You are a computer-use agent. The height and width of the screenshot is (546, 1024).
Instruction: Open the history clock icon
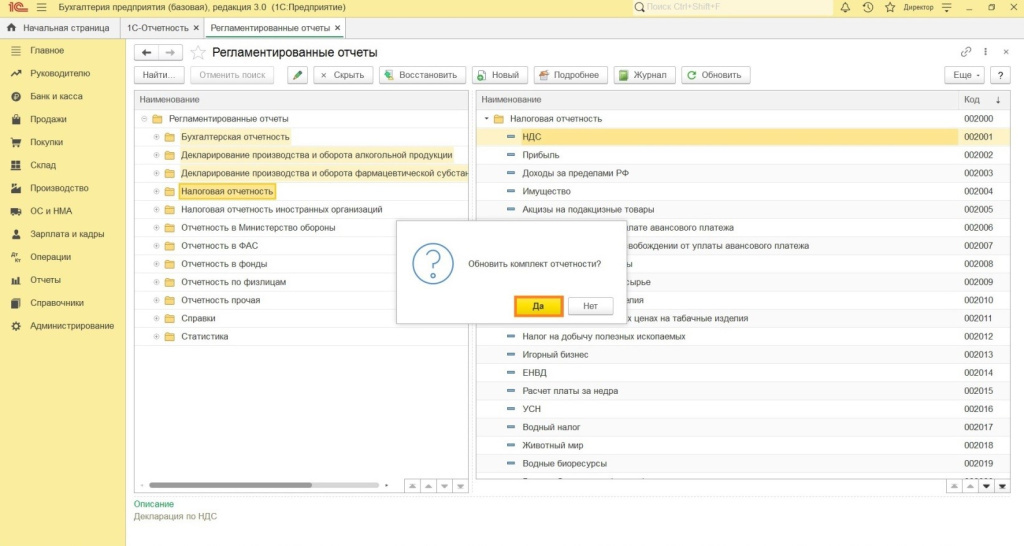(867, 7)
